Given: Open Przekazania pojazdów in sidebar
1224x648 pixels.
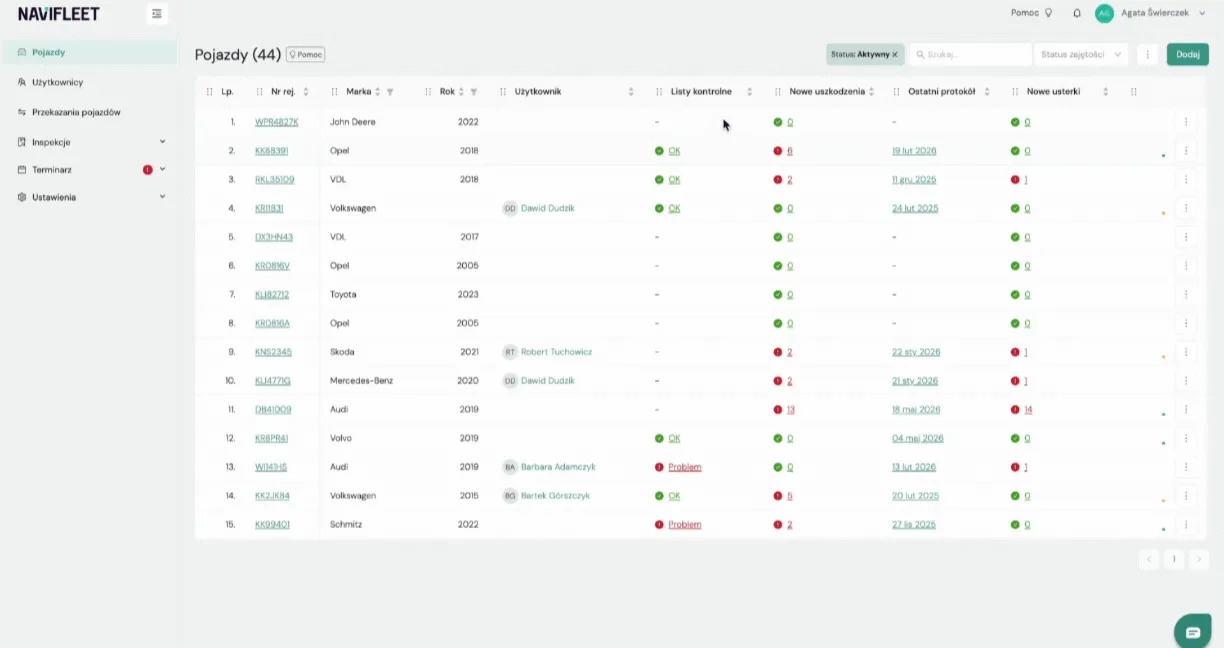Looking at the screenshot, I should point(76,112).
